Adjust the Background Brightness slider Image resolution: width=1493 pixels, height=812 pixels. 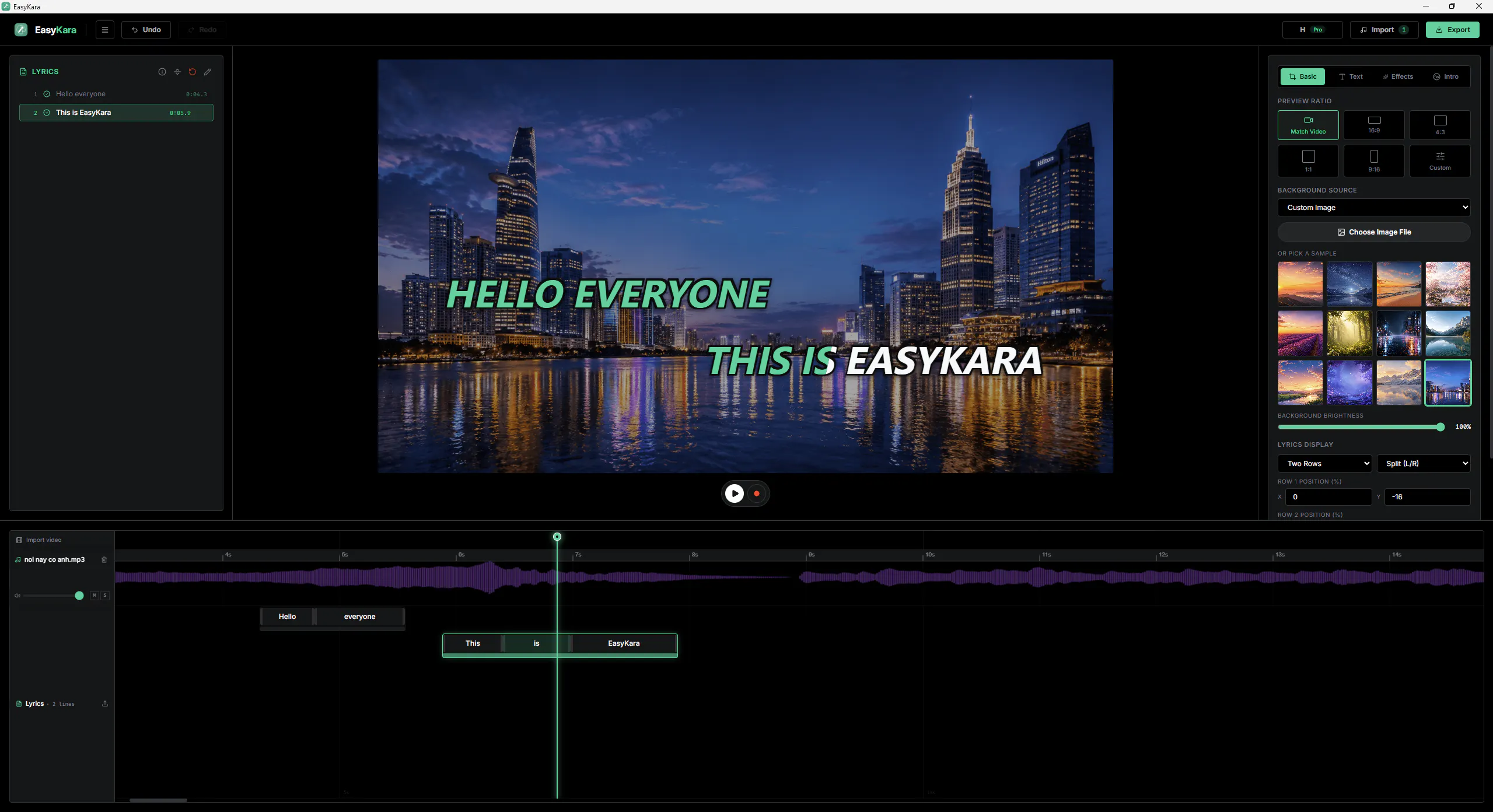pyautogui.click(x=1361, y=427)
